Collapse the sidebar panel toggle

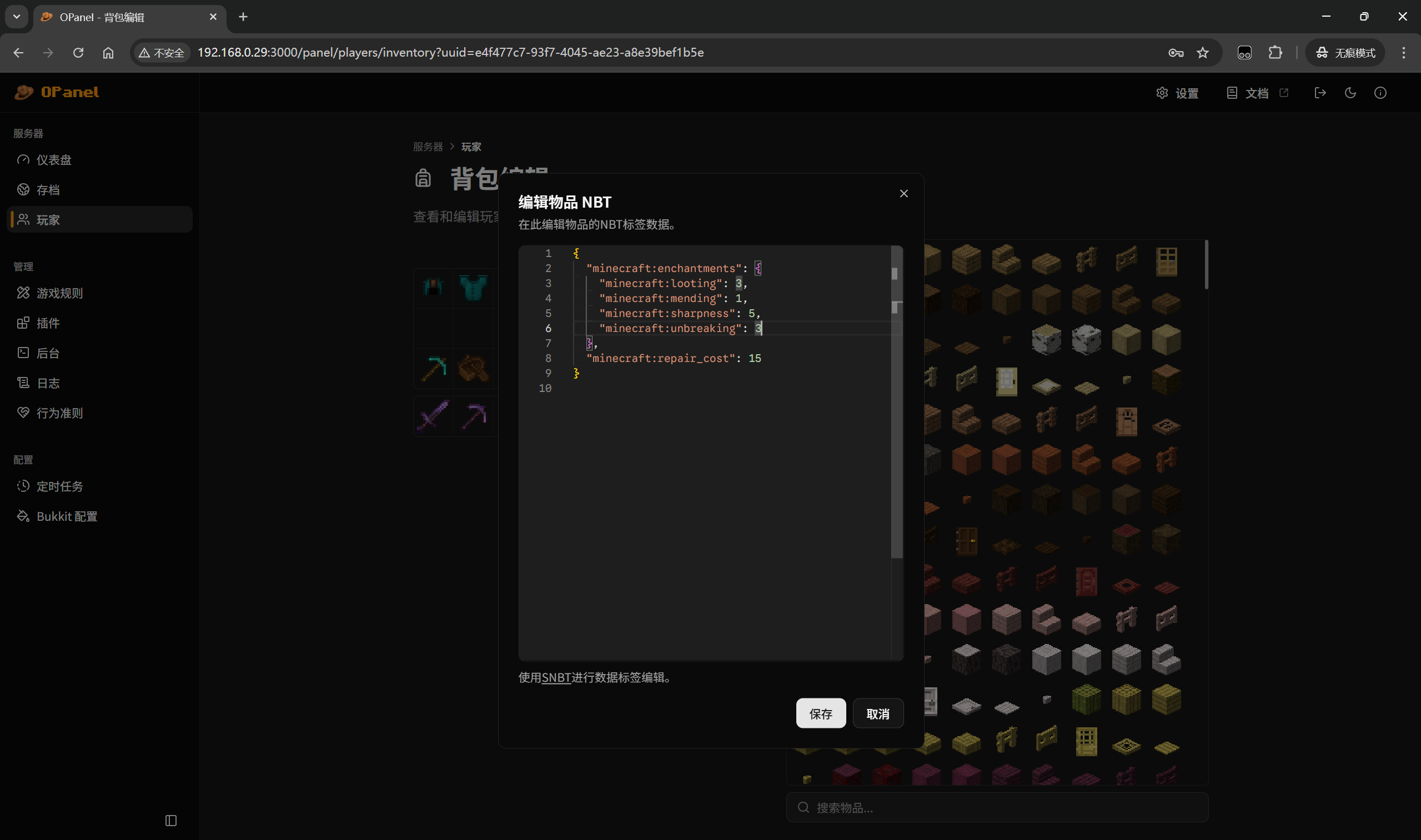171,820
